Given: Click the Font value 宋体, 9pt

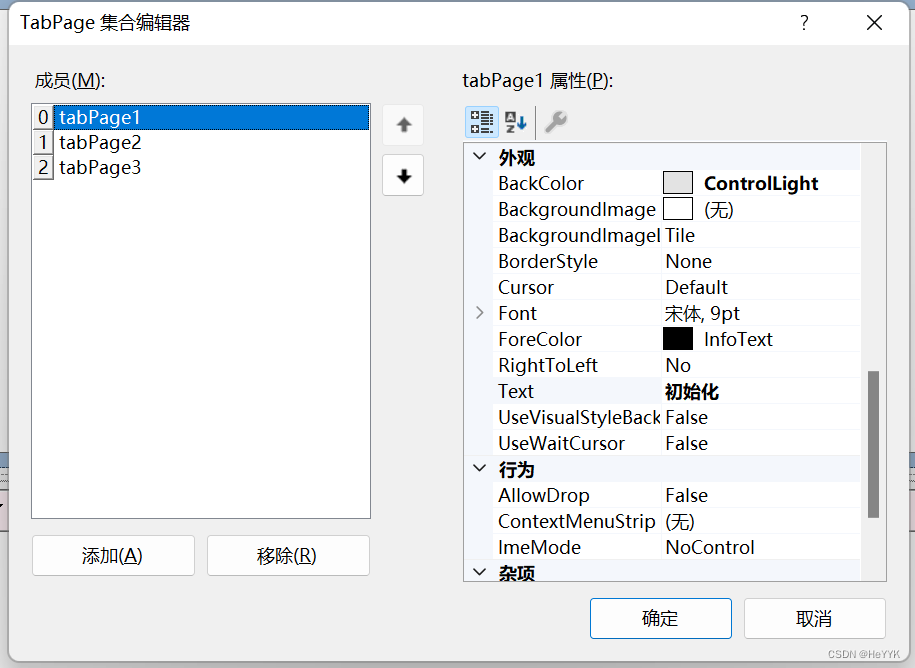Looking at the screenshot, I should [x=702, y=313].
